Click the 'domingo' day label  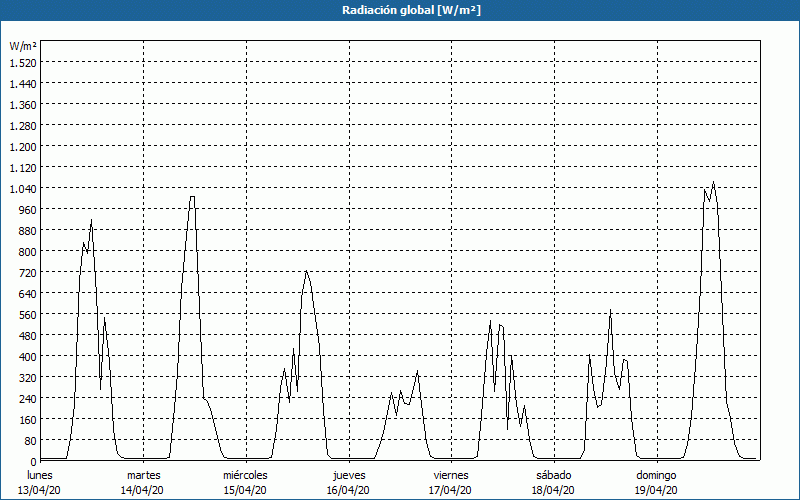(x=656, y=475)
